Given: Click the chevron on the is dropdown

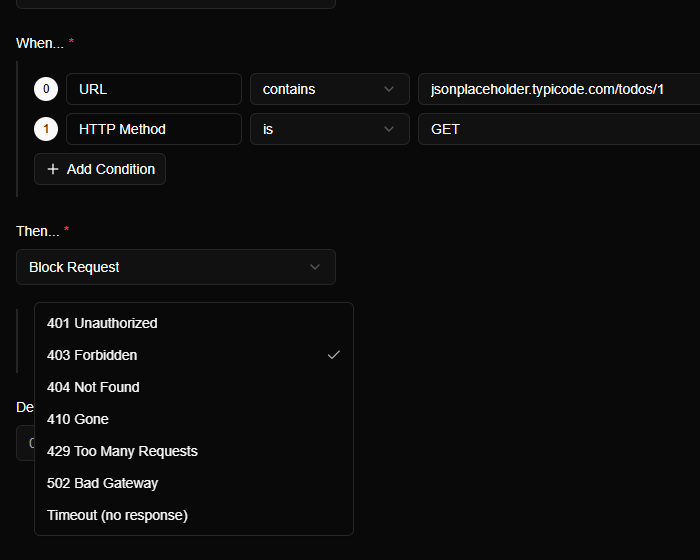Looking at the screenshot, I should tap(389, 129).
